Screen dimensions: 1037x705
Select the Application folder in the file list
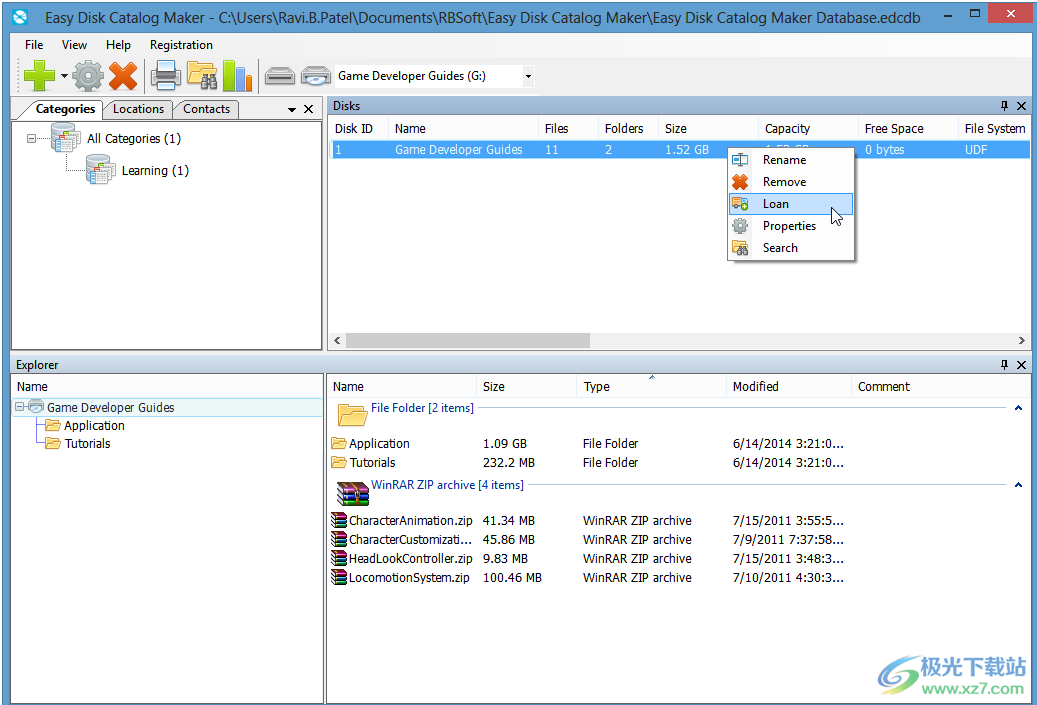[x=379, y=444]
